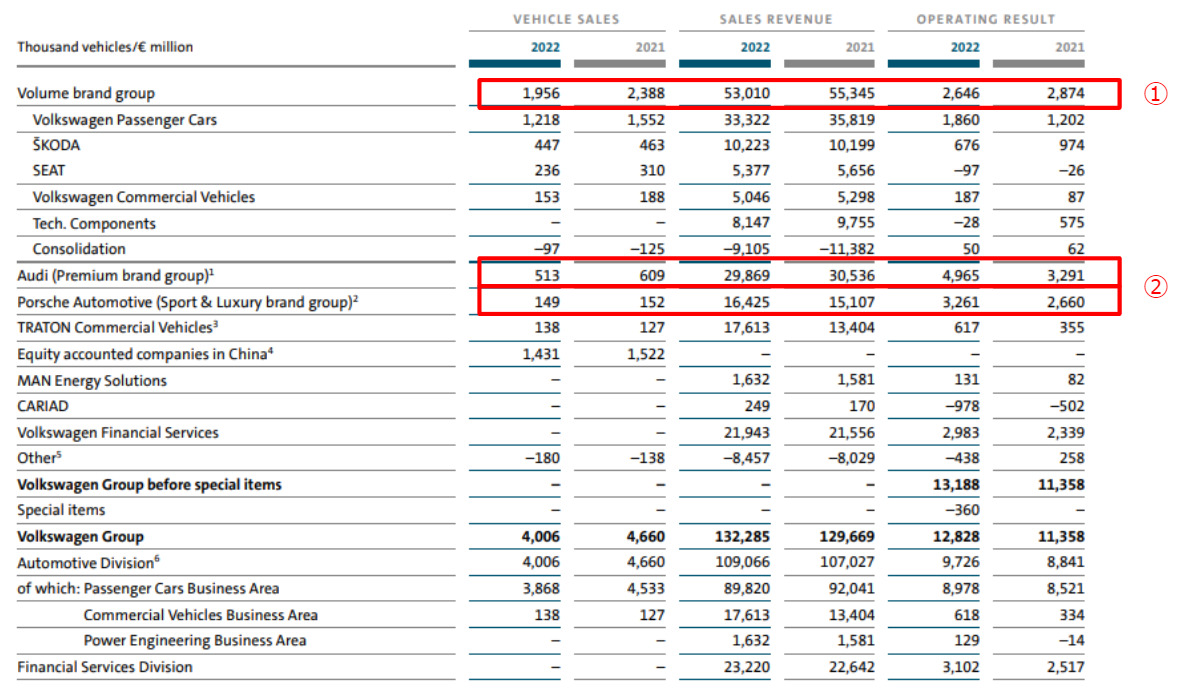Click SEAT 2022 operating result value −97
The image size is (1204, 698).
[x=965, y=172]
